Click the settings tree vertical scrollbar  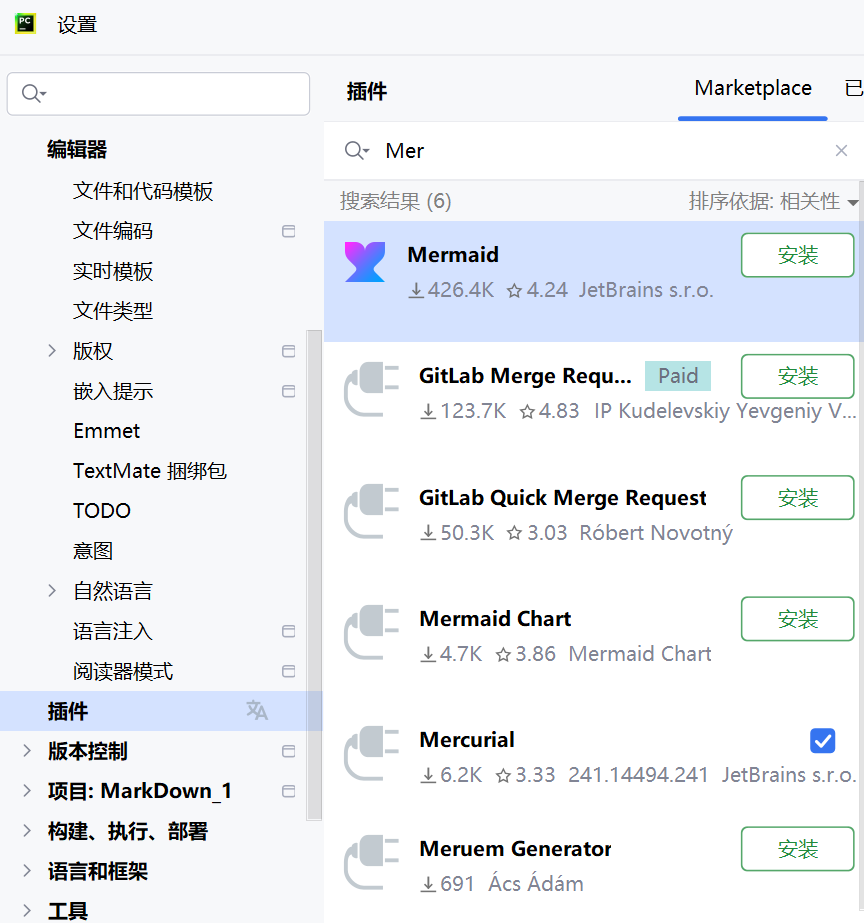point(314,575)
